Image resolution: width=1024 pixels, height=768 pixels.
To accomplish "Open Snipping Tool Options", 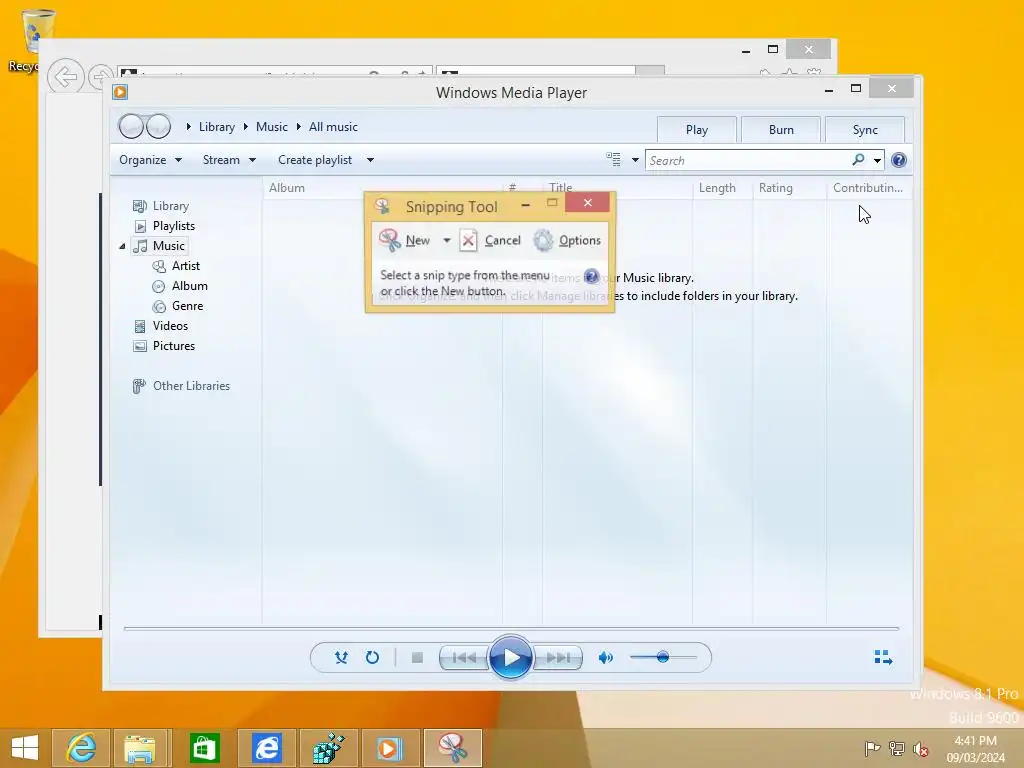I will [x=567, y=240].
